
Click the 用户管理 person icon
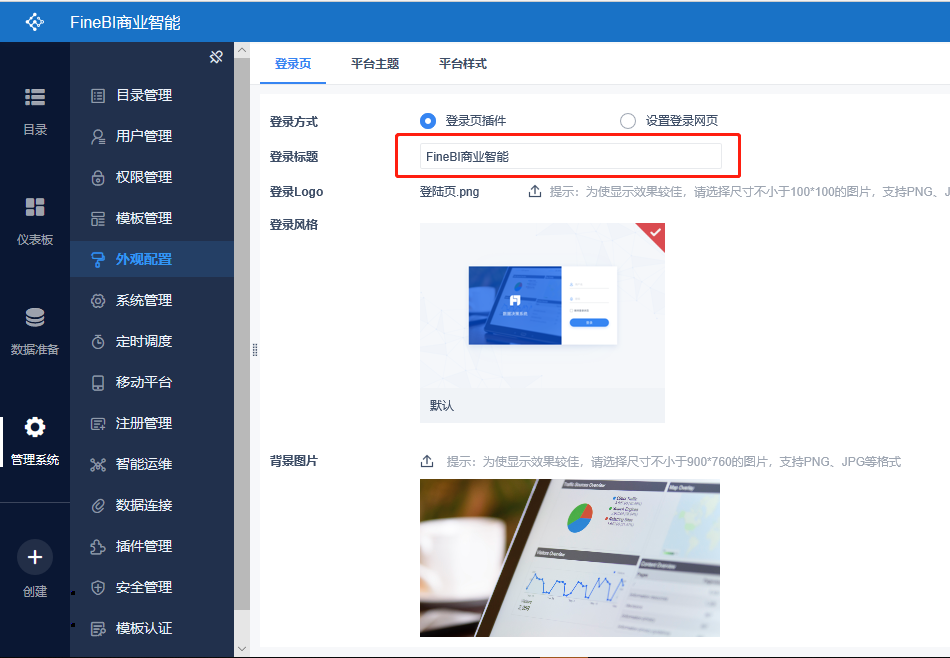click(98, 137)
